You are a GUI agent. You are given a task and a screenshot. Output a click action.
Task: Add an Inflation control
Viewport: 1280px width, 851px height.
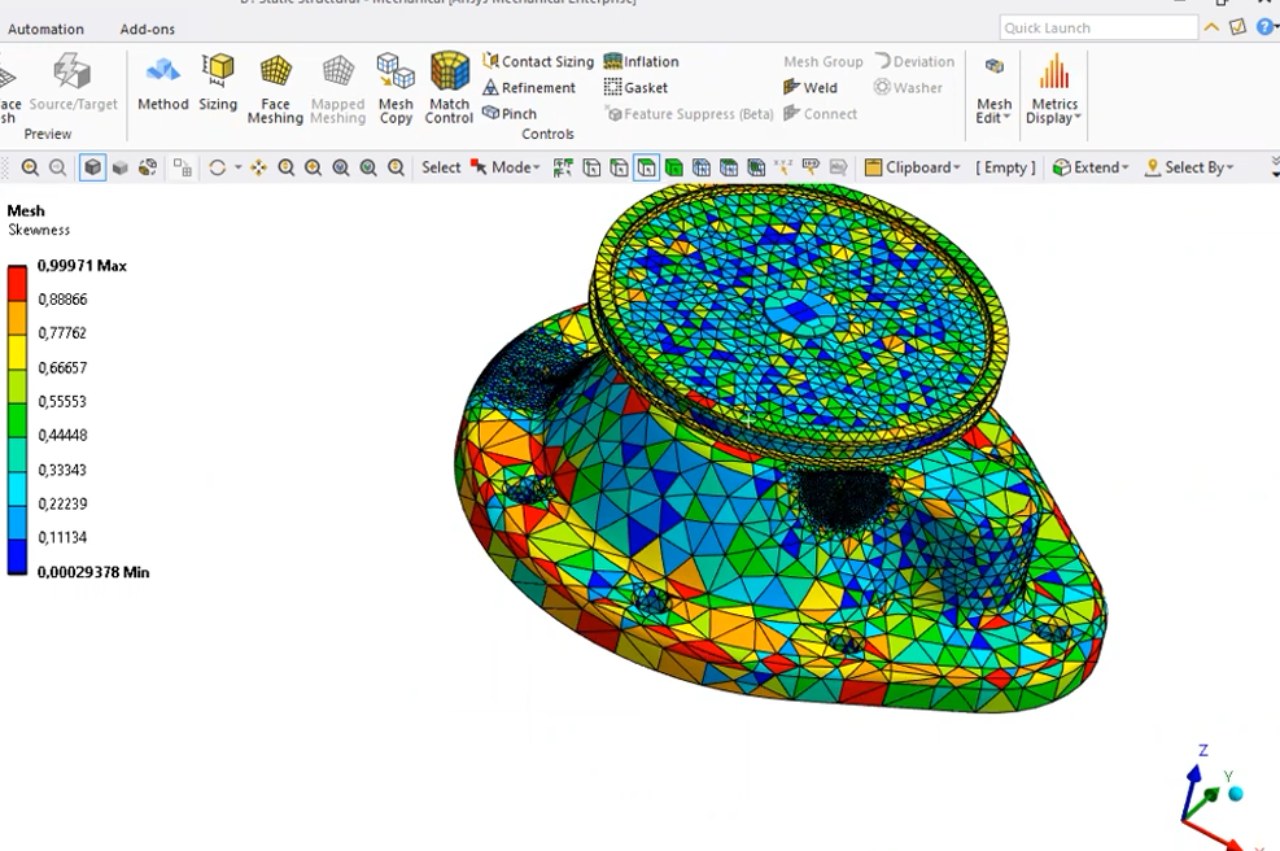tap(641, 61)
